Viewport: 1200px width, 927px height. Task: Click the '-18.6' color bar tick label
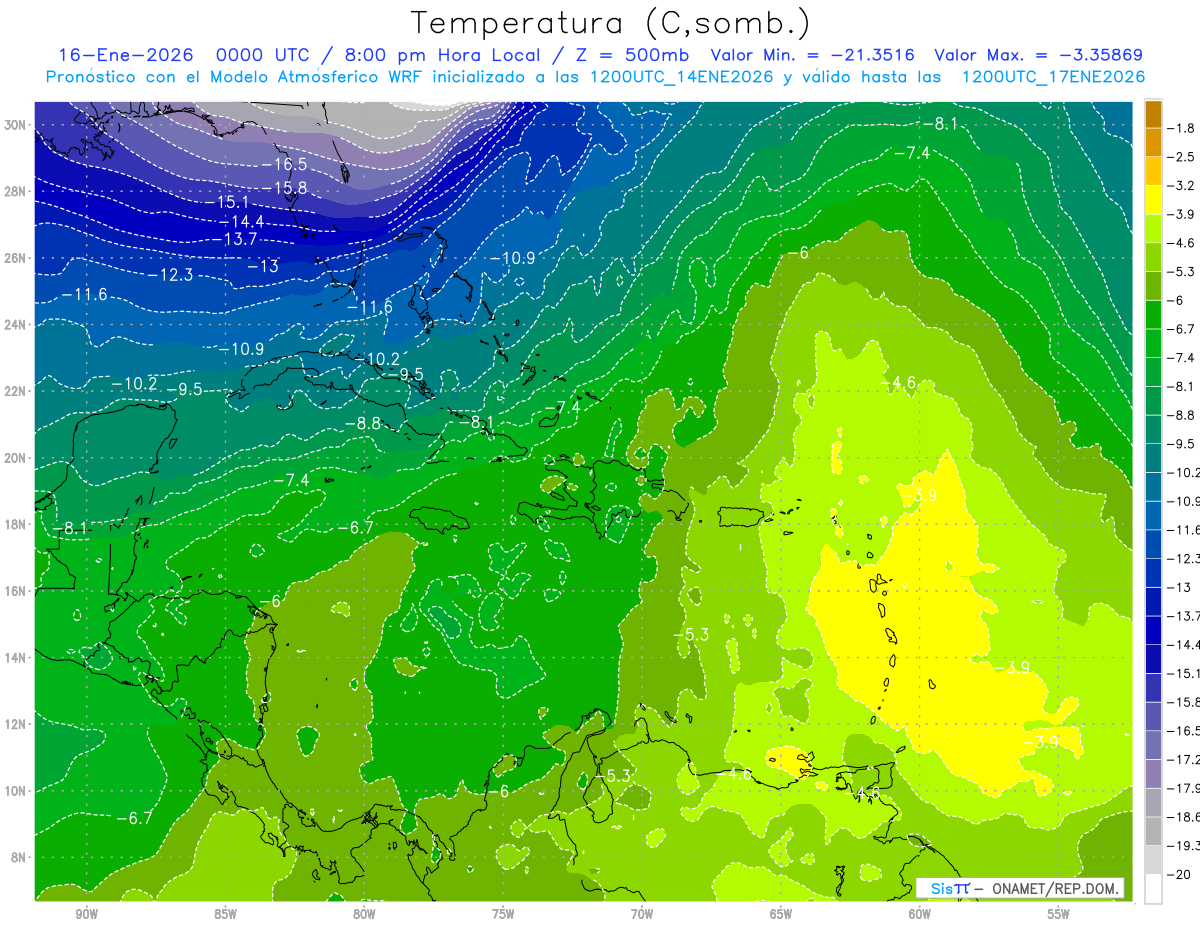(1184, 817)
